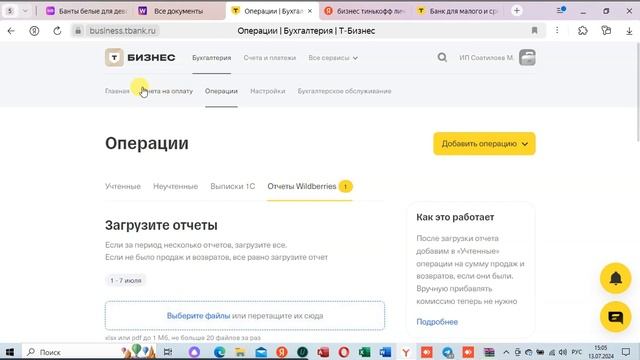
Task: Open Alice assistant purple icon on taskbar
Action: [194, 352]
